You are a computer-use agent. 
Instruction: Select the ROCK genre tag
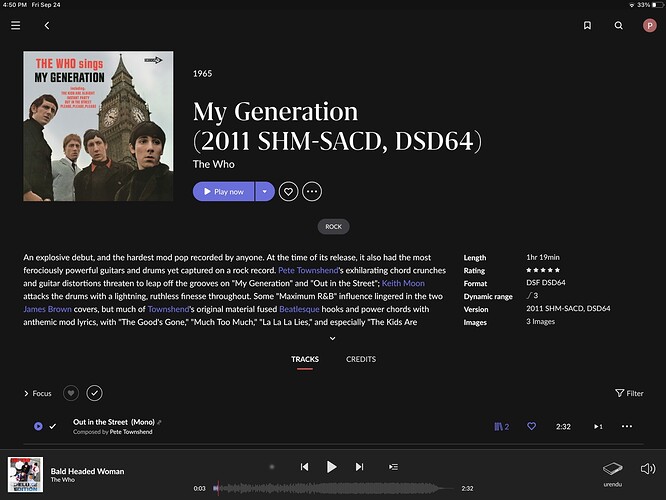tap(333, 226)
